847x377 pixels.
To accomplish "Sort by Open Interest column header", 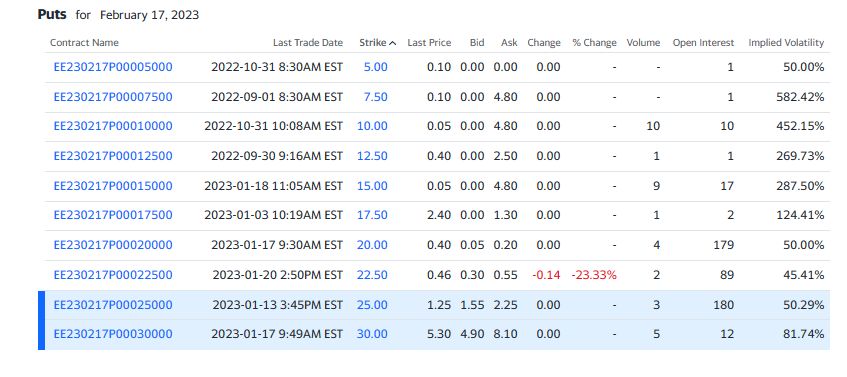I will click(703, 43).
